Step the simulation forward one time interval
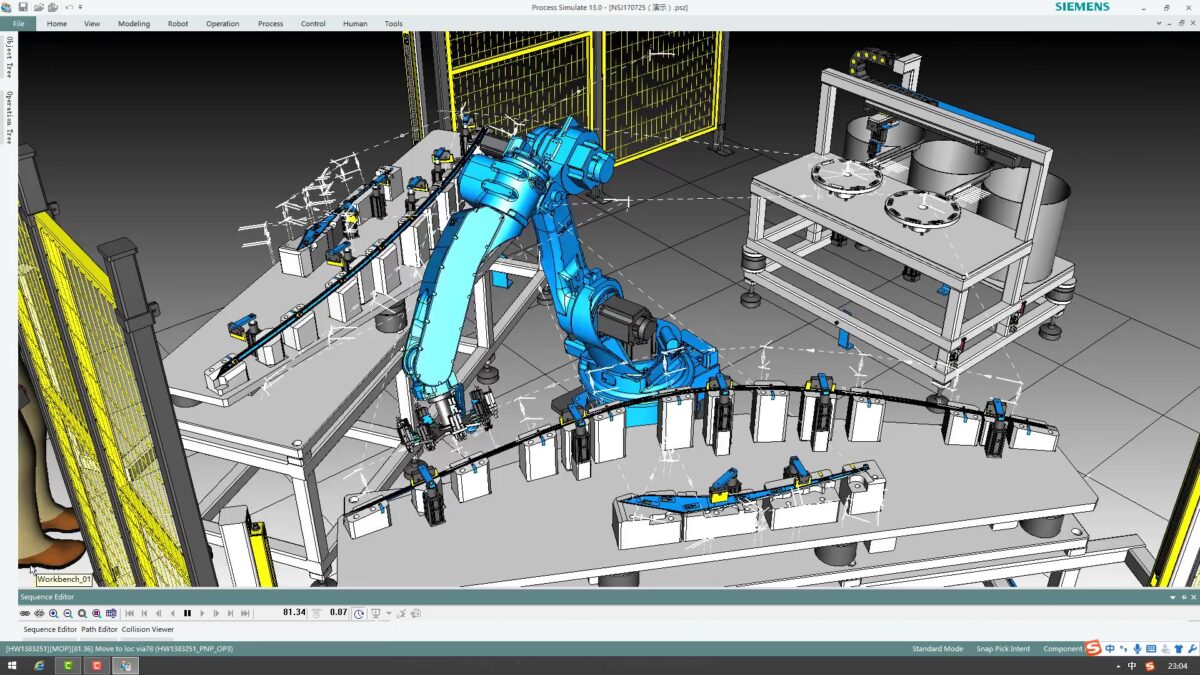 pos(216,613)
